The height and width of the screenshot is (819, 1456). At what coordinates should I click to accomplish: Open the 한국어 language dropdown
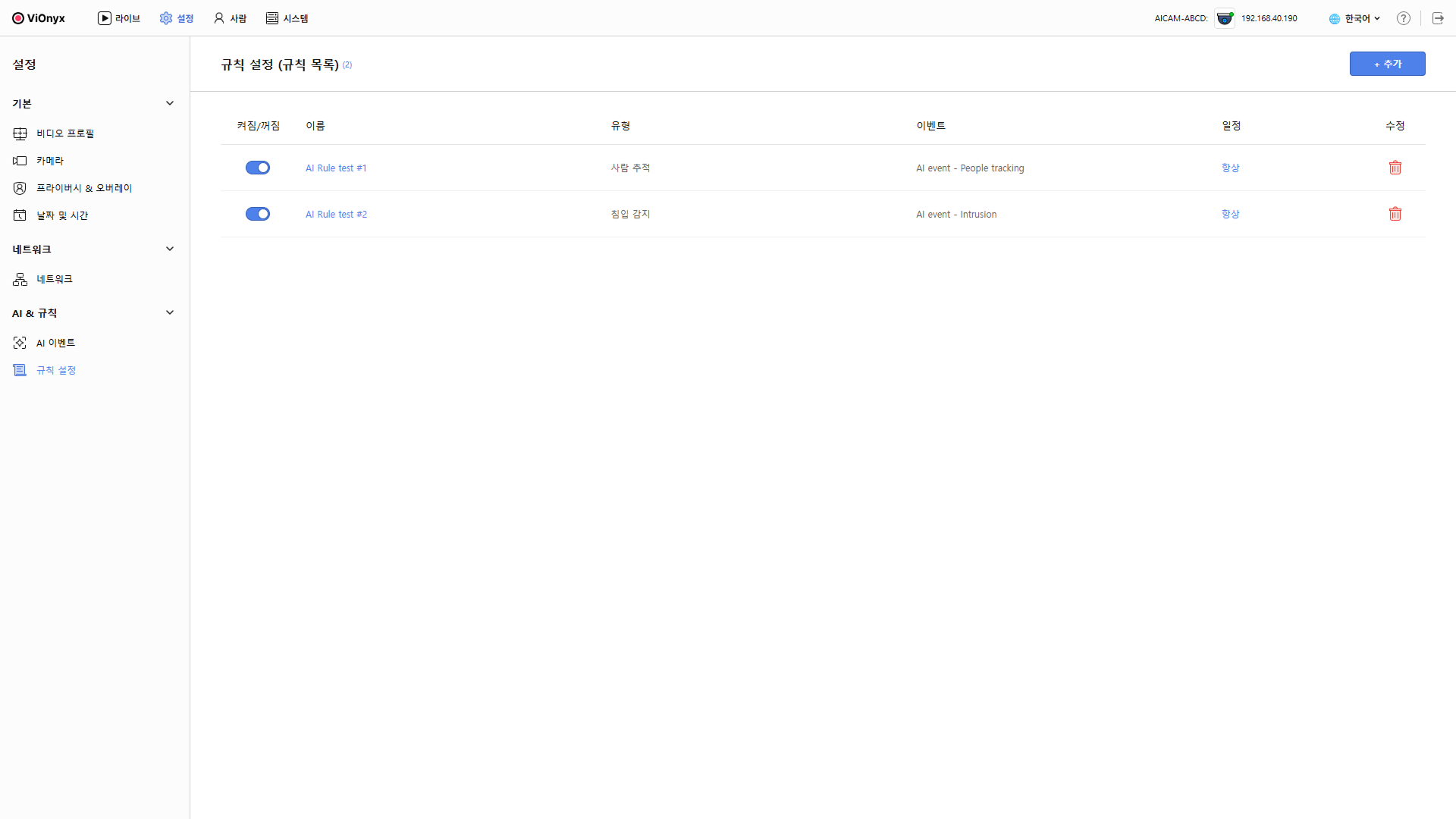coord(1356,18)
